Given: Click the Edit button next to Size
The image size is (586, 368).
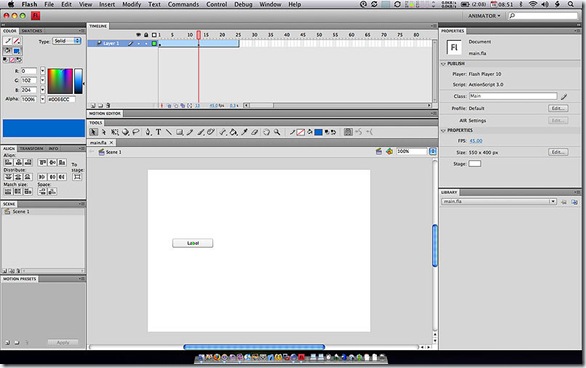Looking at the screenshot, I should (x=558, y=152).
